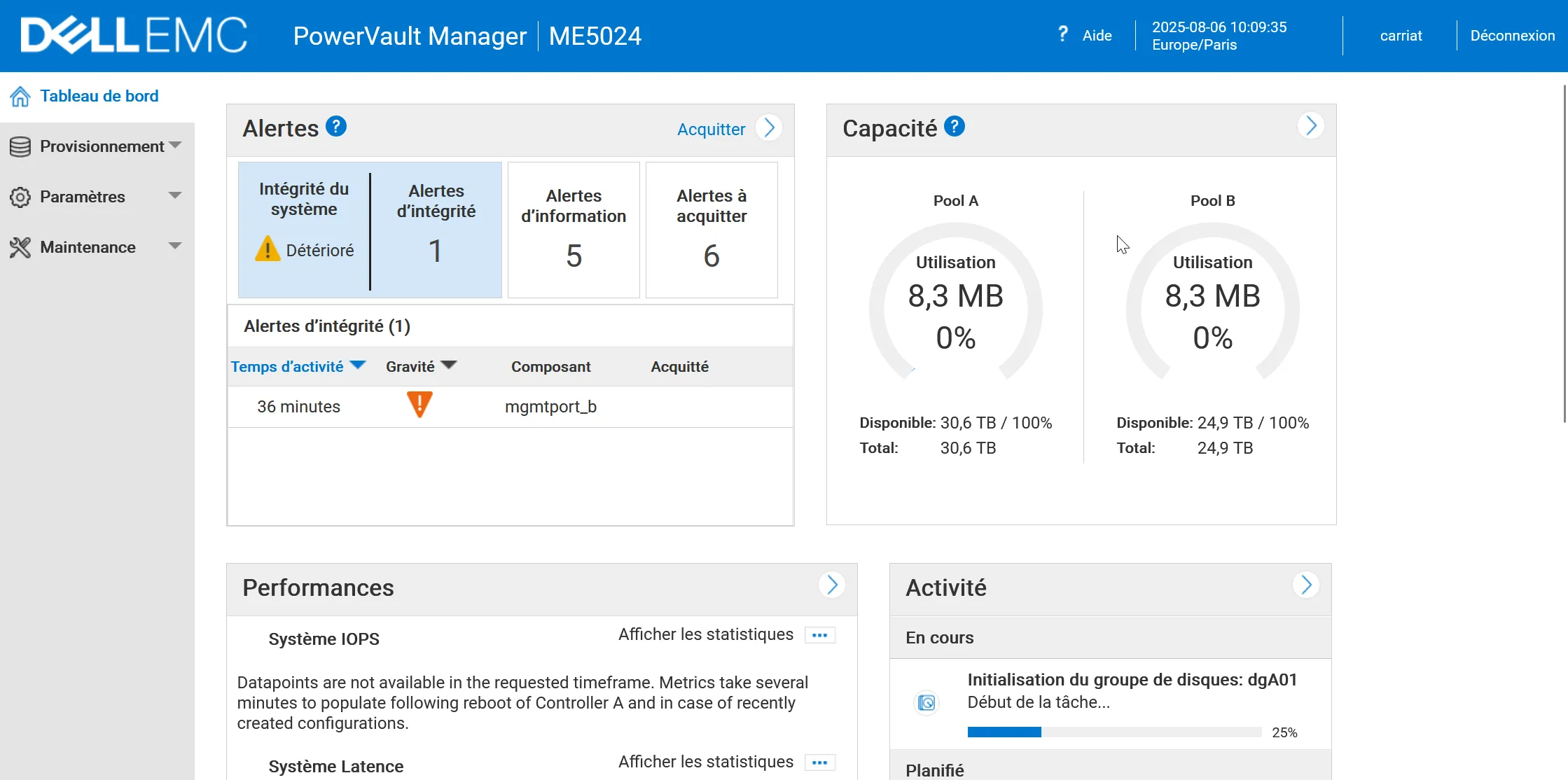
Task: Click the dgA01 initialization progress bar
Action: [x=1113, y=732]
